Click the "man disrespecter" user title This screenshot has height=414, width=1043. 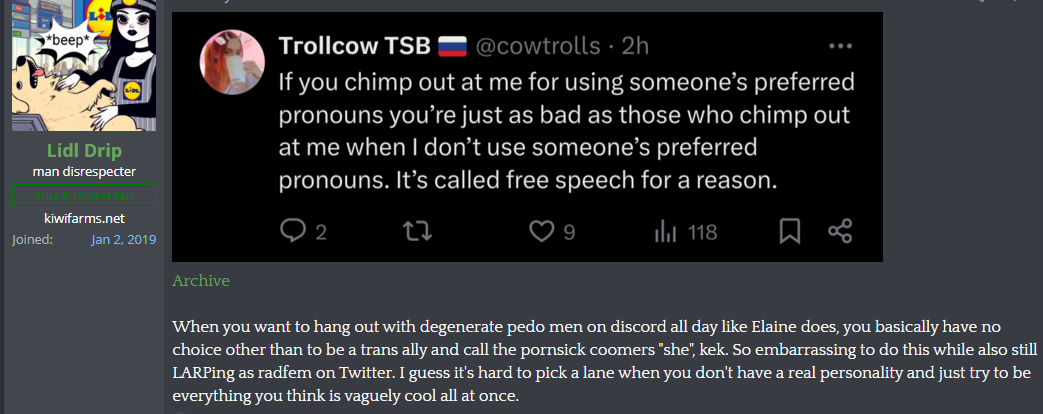pyautogui.click(x=84, y=172)
